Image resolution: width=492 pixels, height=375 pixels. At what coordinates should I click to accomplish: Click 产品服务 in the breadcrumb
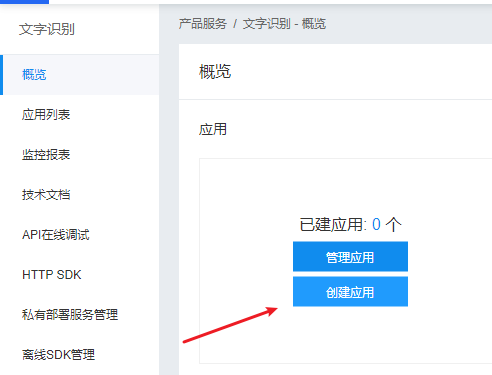[203, 24]
